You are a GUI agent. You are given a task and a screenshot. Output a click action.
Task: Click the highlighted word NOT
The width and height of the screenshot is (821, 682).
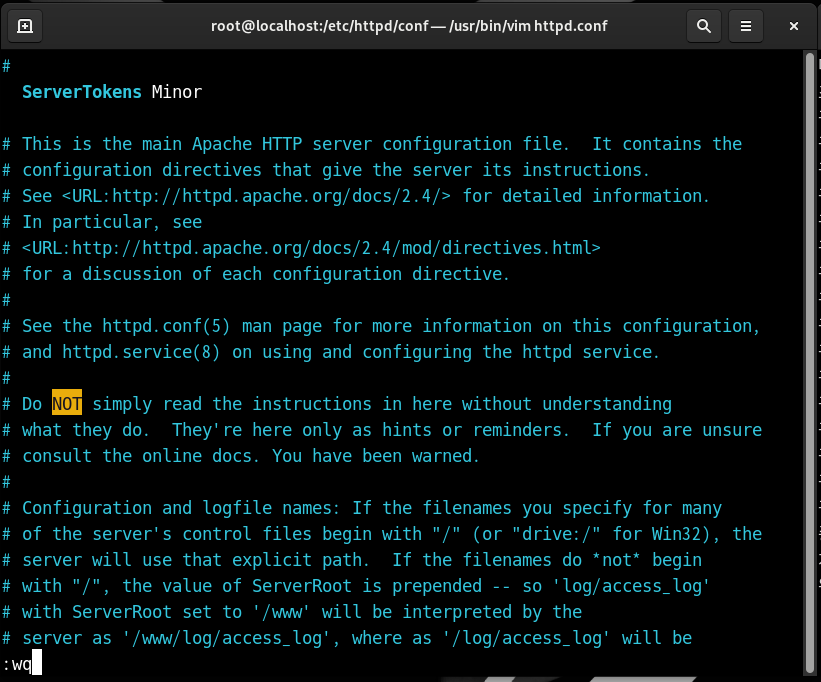(67, 404)
